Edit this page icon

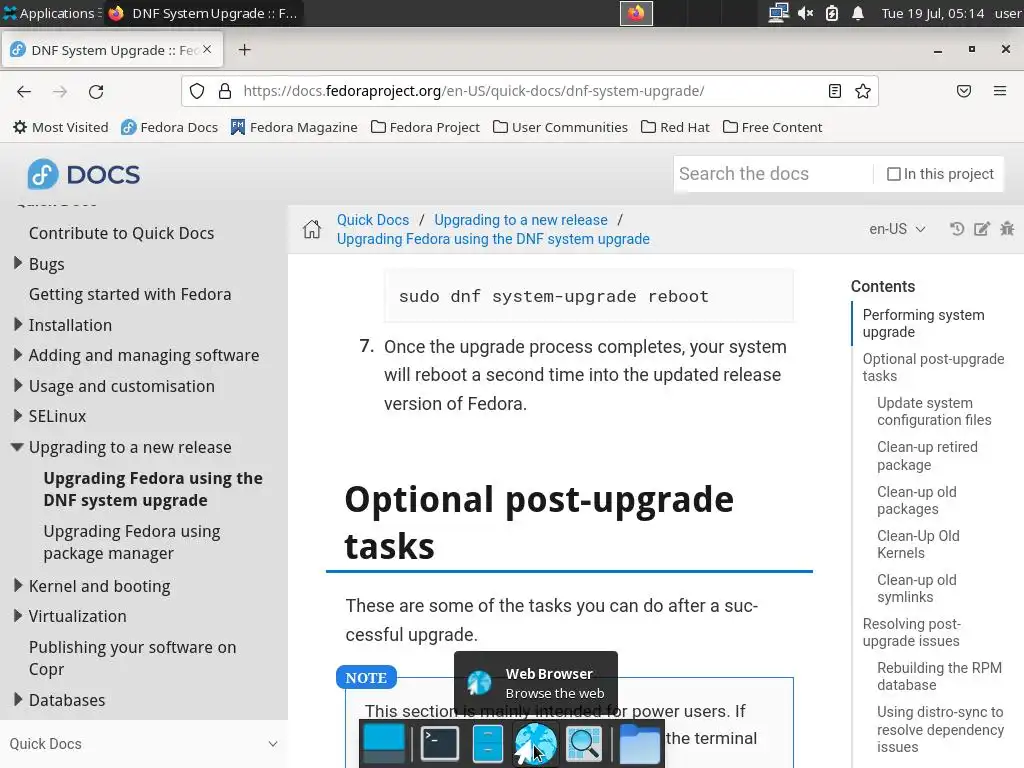[x=982, y=229]
